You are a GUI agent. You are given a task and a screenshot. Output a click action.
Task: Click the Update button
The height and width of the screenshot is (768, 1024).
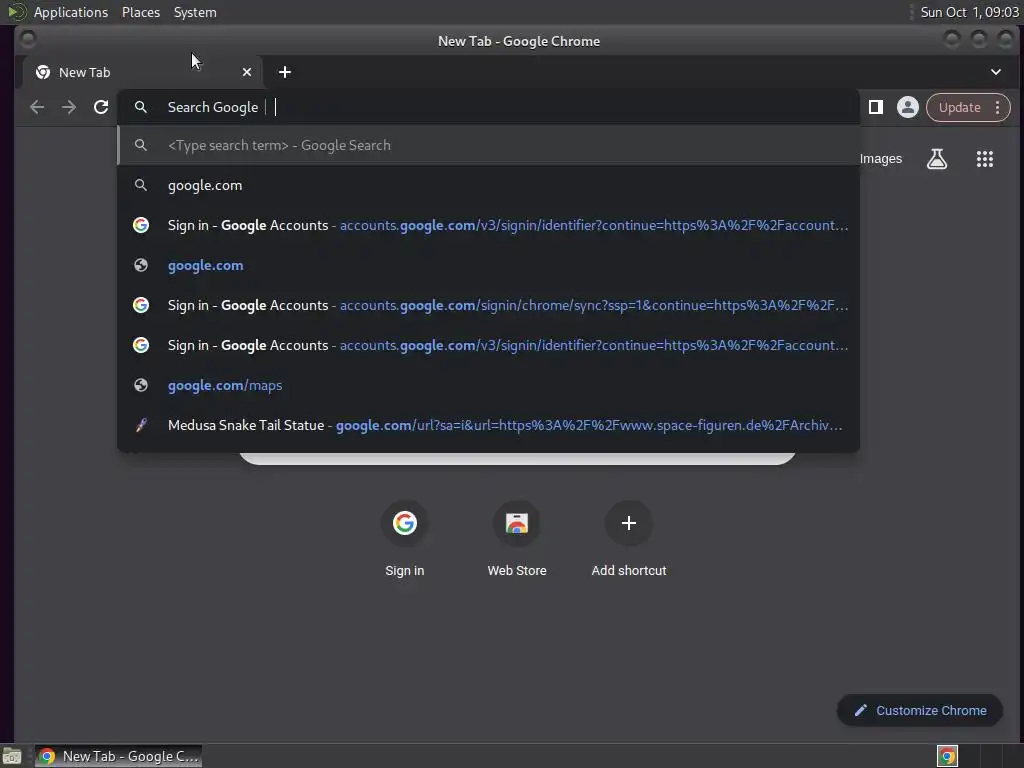(959, 107)
